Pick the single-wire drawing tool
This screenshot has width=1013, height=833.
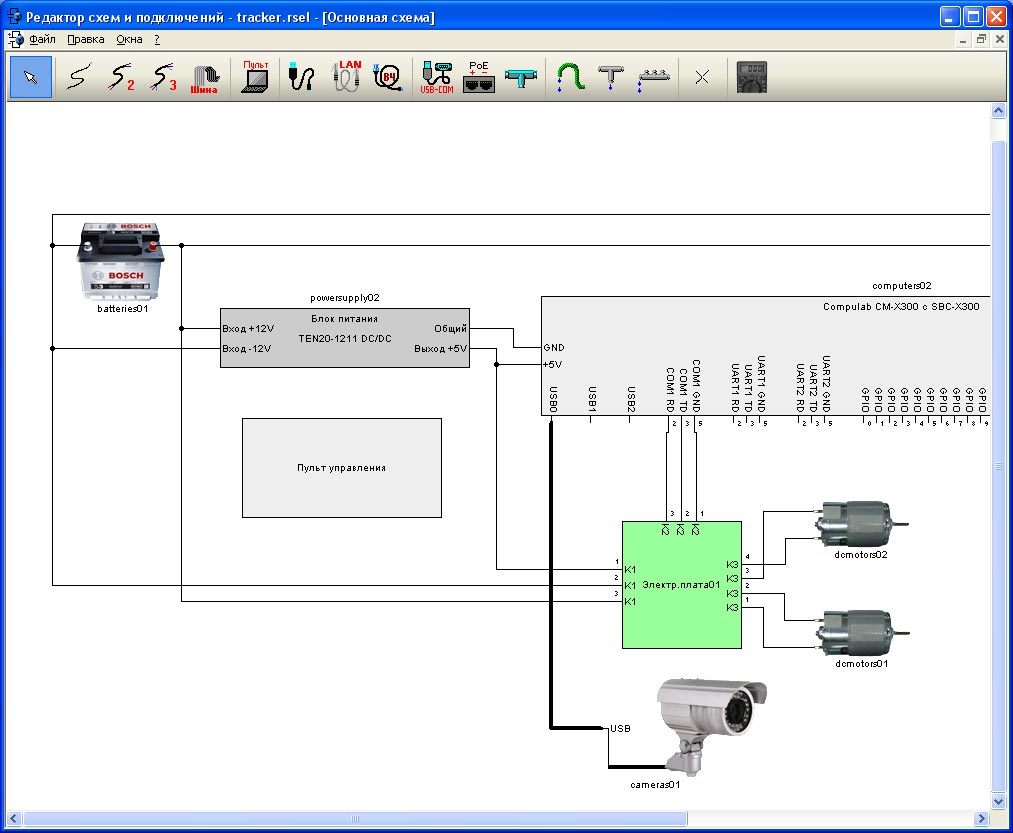pyautogui.click(x=78, y=77)
